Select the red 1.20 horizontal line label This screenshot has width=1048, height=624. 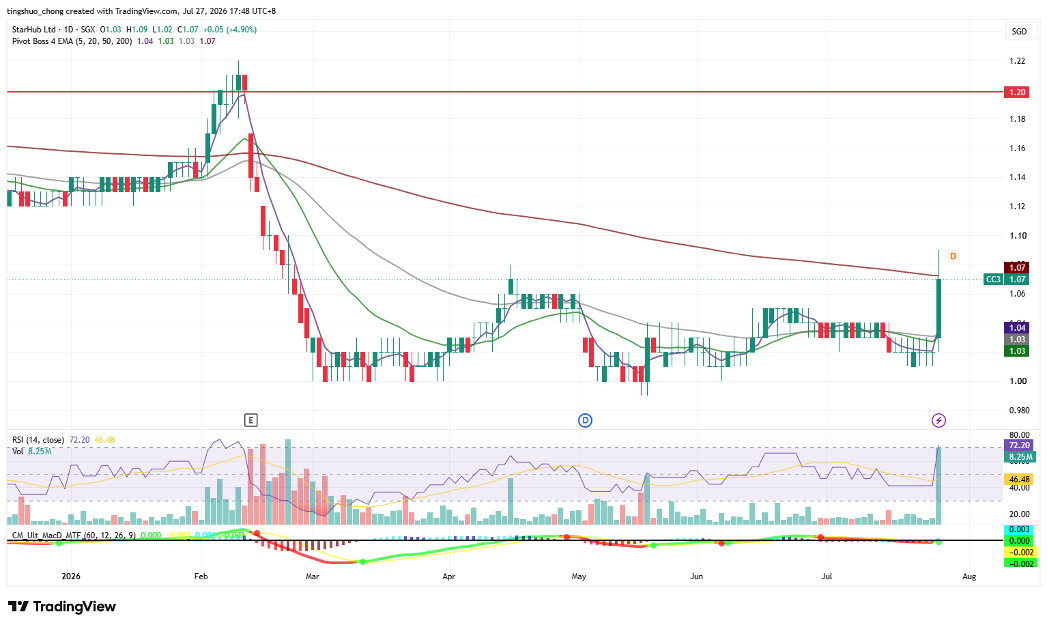1017,92
